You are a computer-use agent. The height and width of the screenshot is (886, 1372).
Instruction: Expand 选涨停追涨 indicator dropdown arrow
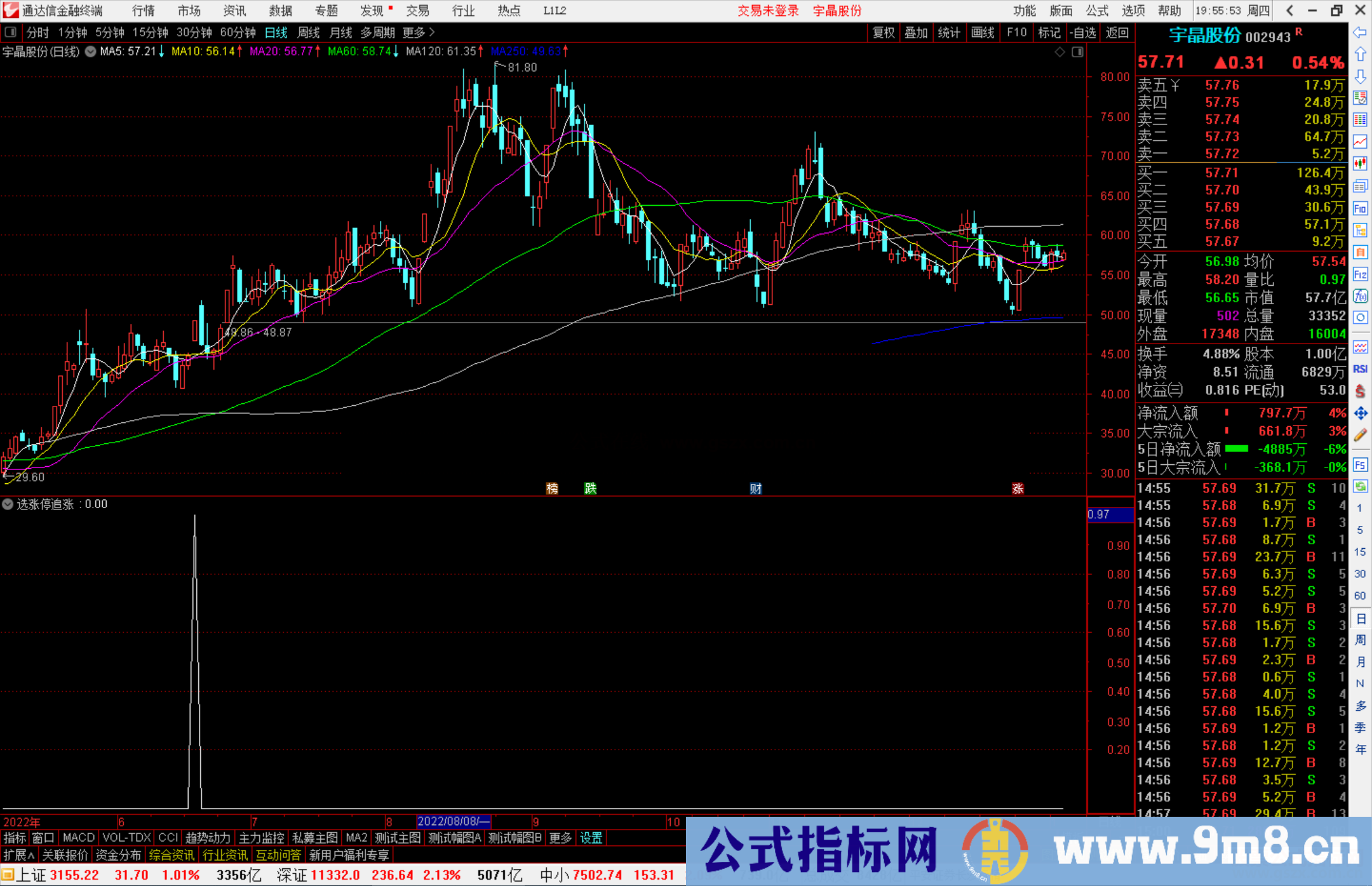[x=8, y=504]
